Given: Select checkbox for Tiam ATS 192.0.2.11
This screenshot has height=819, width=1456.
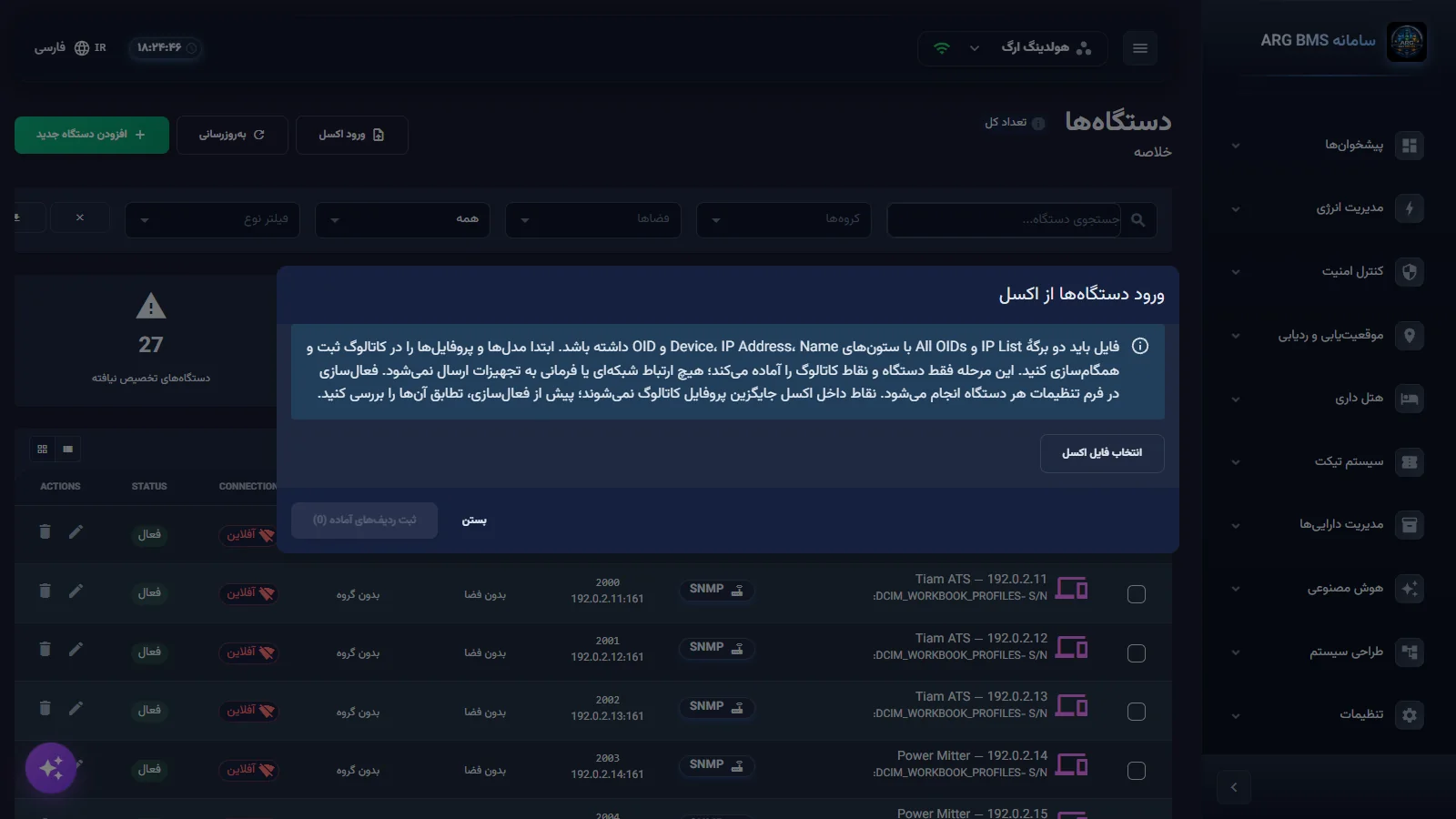Looking at the screenshot, I should click(x=1137, y=594).
